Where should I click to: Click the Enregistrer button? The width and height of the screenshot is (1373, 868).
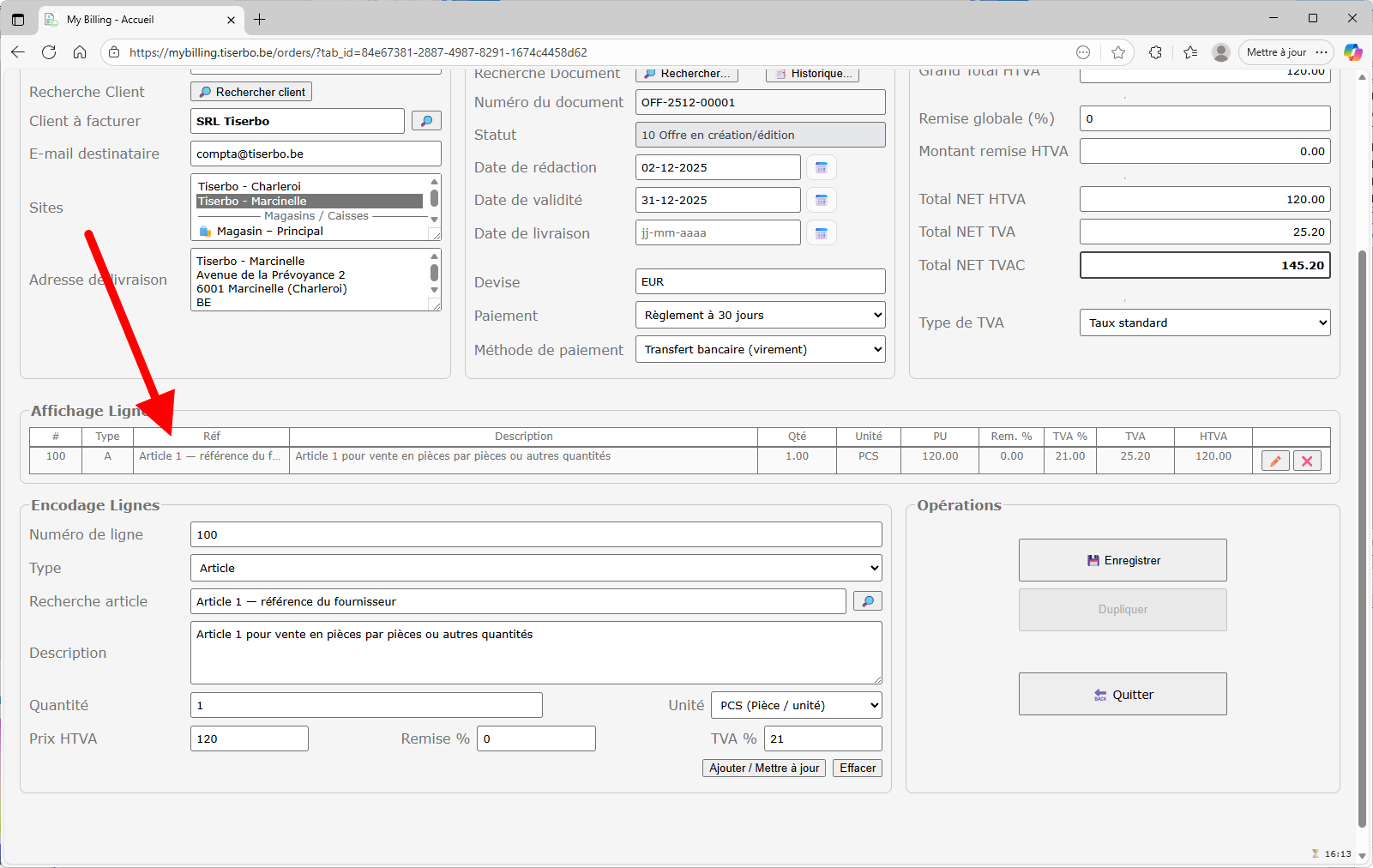click(1123, 560)
